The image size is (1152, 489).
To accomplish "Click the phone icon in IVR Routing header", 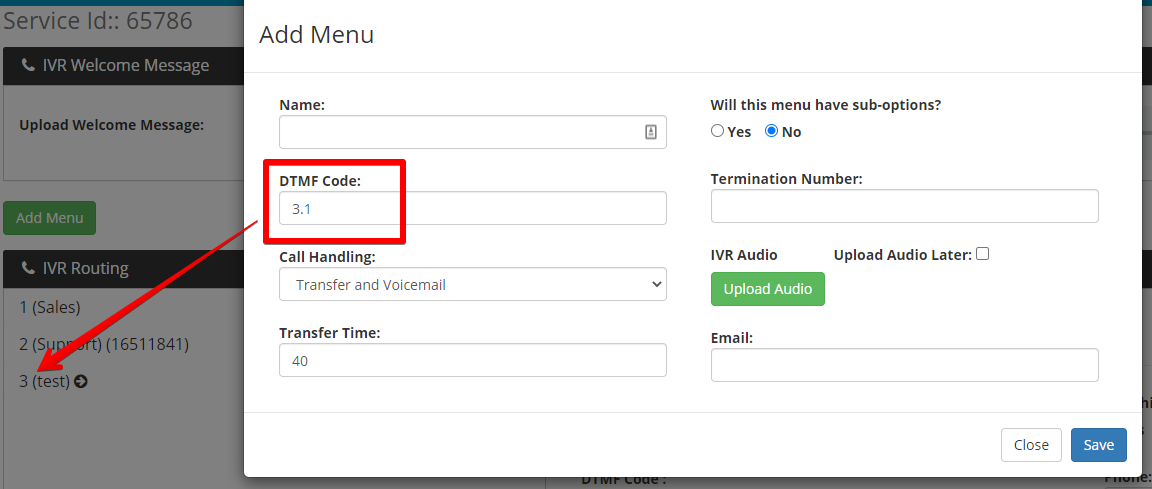I will (x=29, y=268).
